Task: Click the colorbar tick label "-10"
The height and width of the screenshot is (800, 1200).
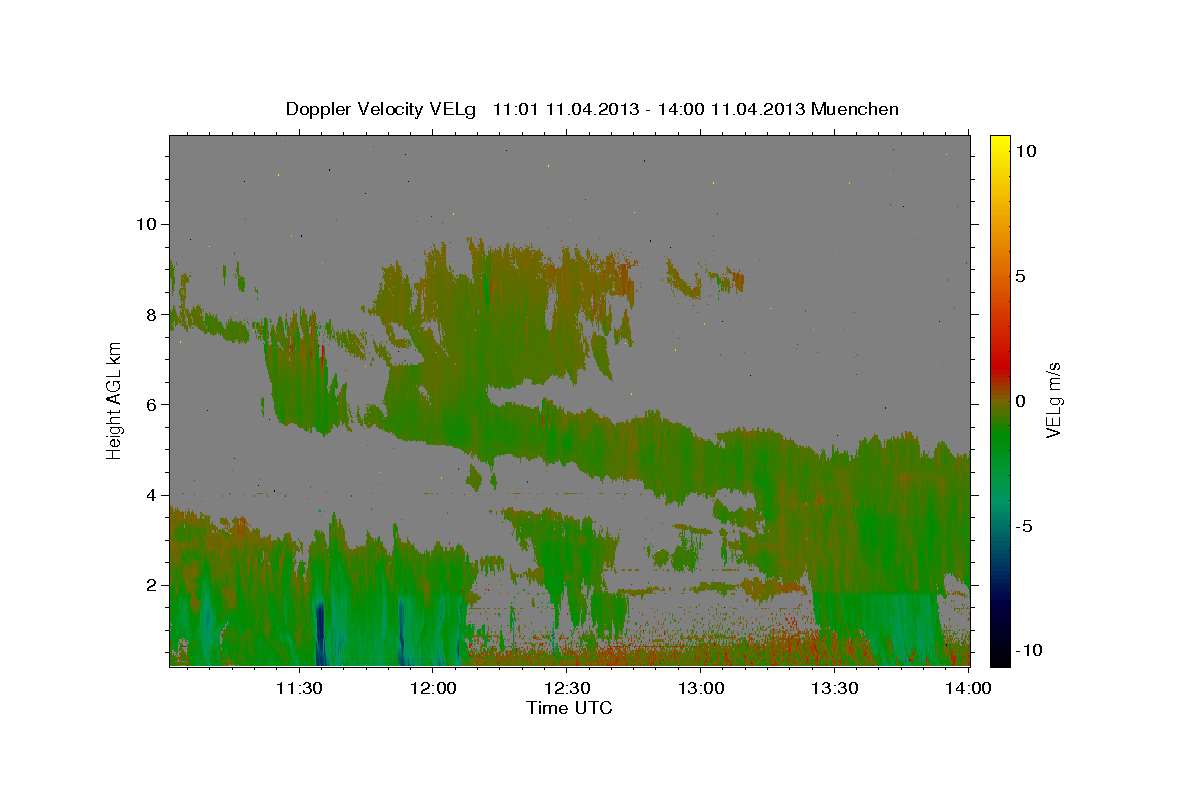Action: [1029, 650]
